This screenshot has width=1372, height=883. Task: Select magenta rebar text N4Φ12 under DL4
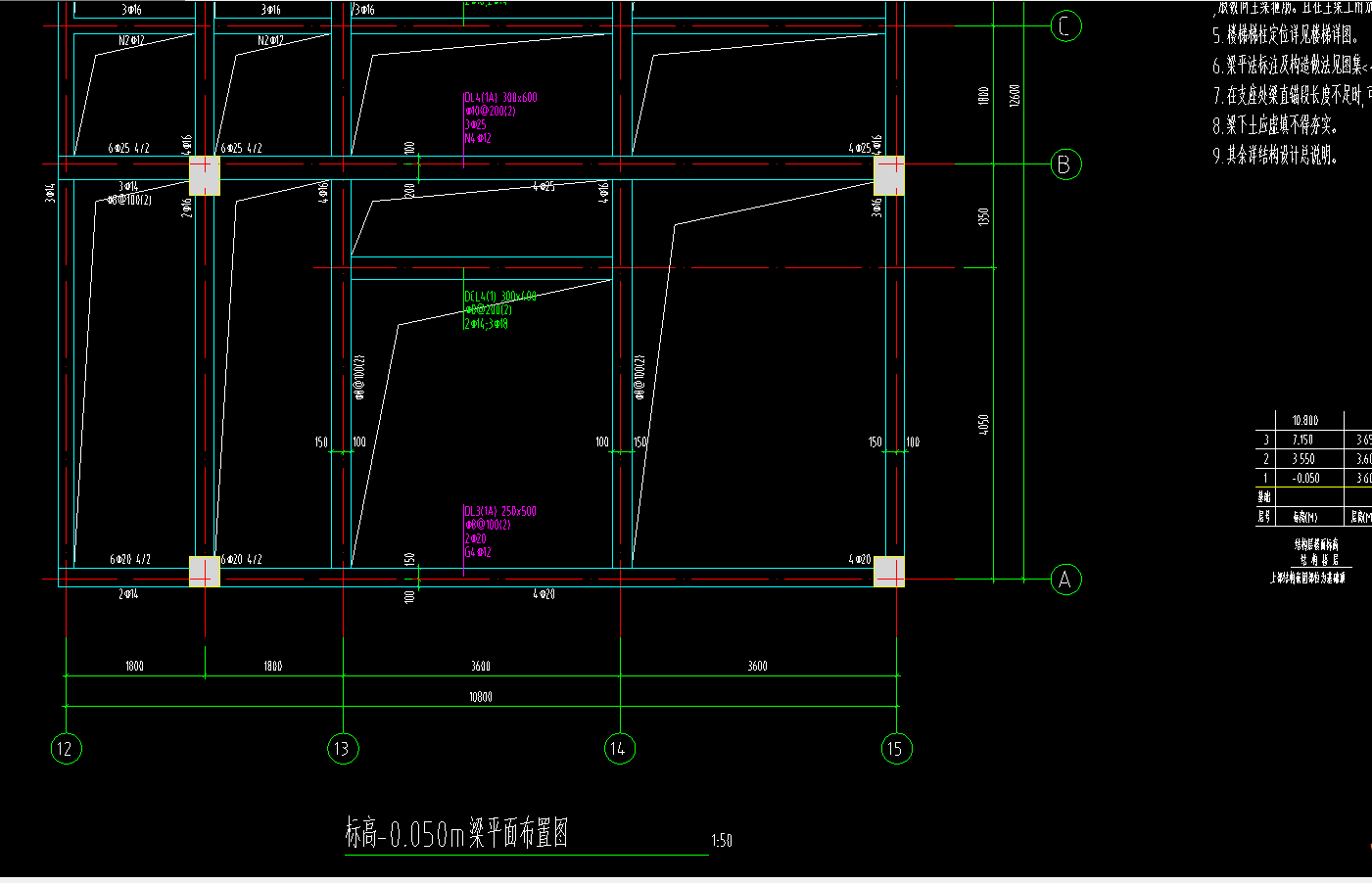pos(478,139)
